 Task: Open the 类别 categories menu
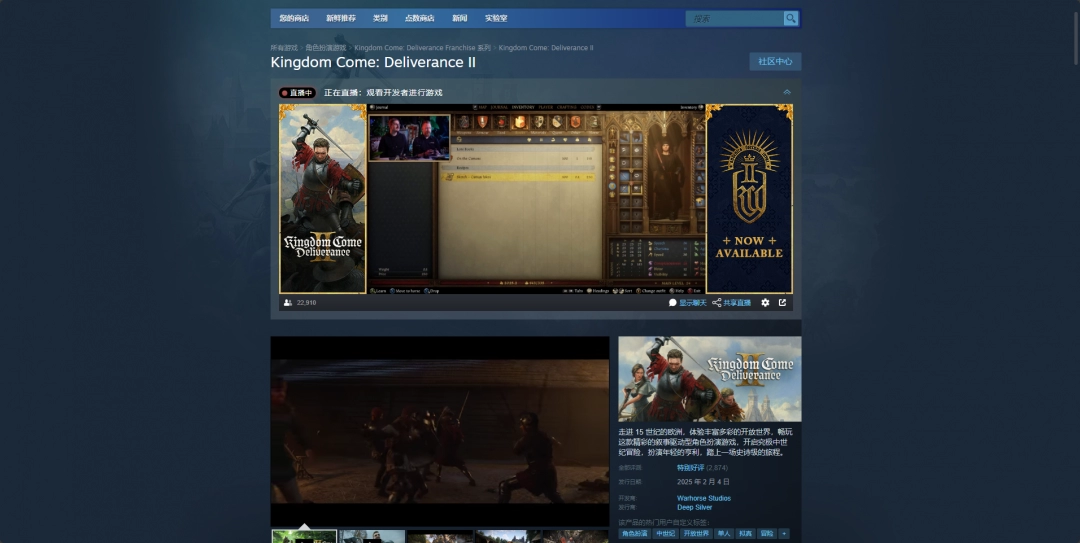click(x=380, y=18)
